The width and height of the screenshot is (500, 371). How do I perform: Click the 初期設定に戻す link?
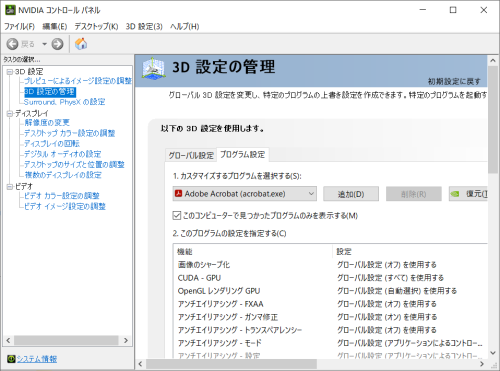[454, 82]
